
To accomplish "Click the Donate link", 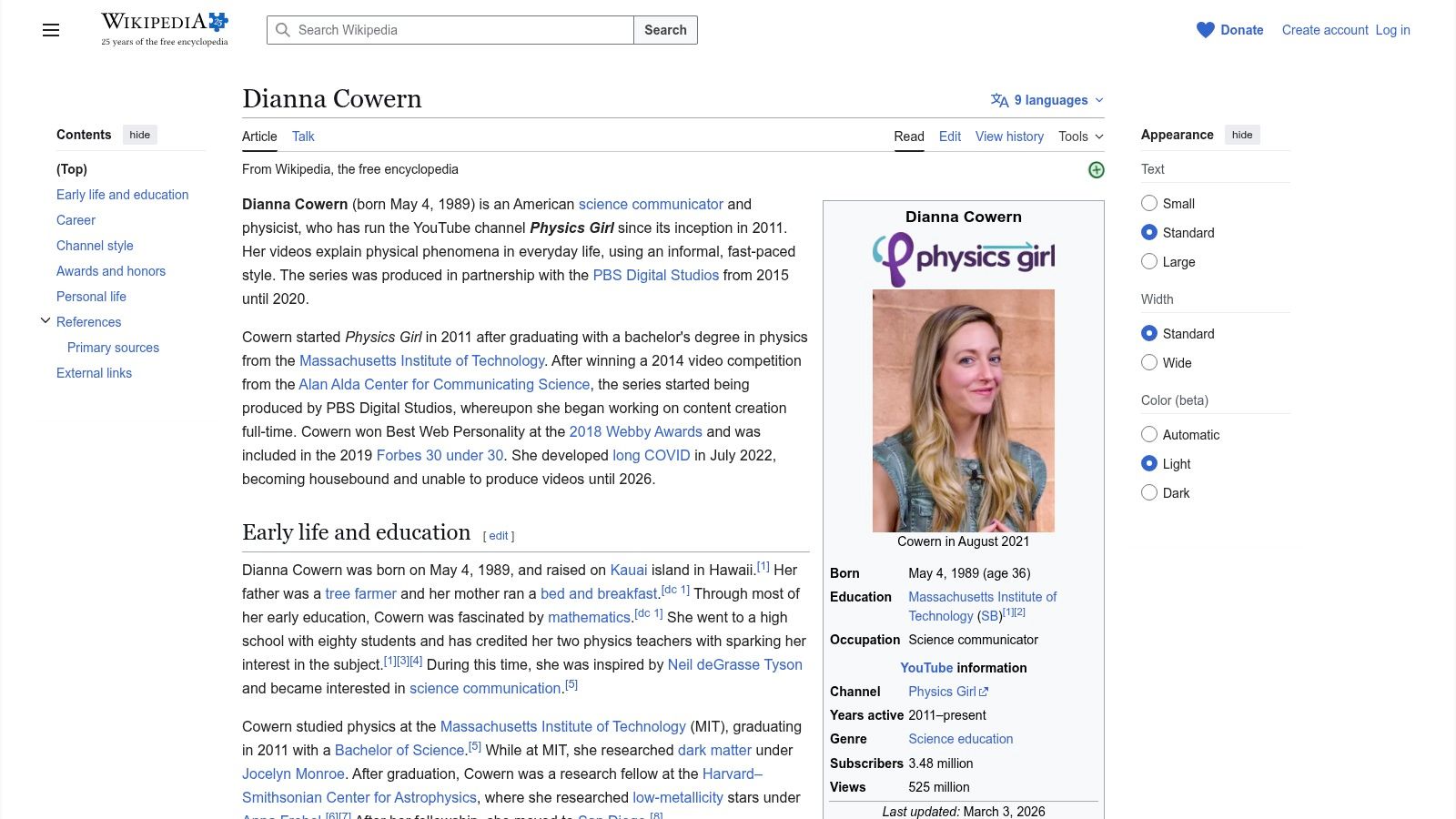I will click(1242, 30).
